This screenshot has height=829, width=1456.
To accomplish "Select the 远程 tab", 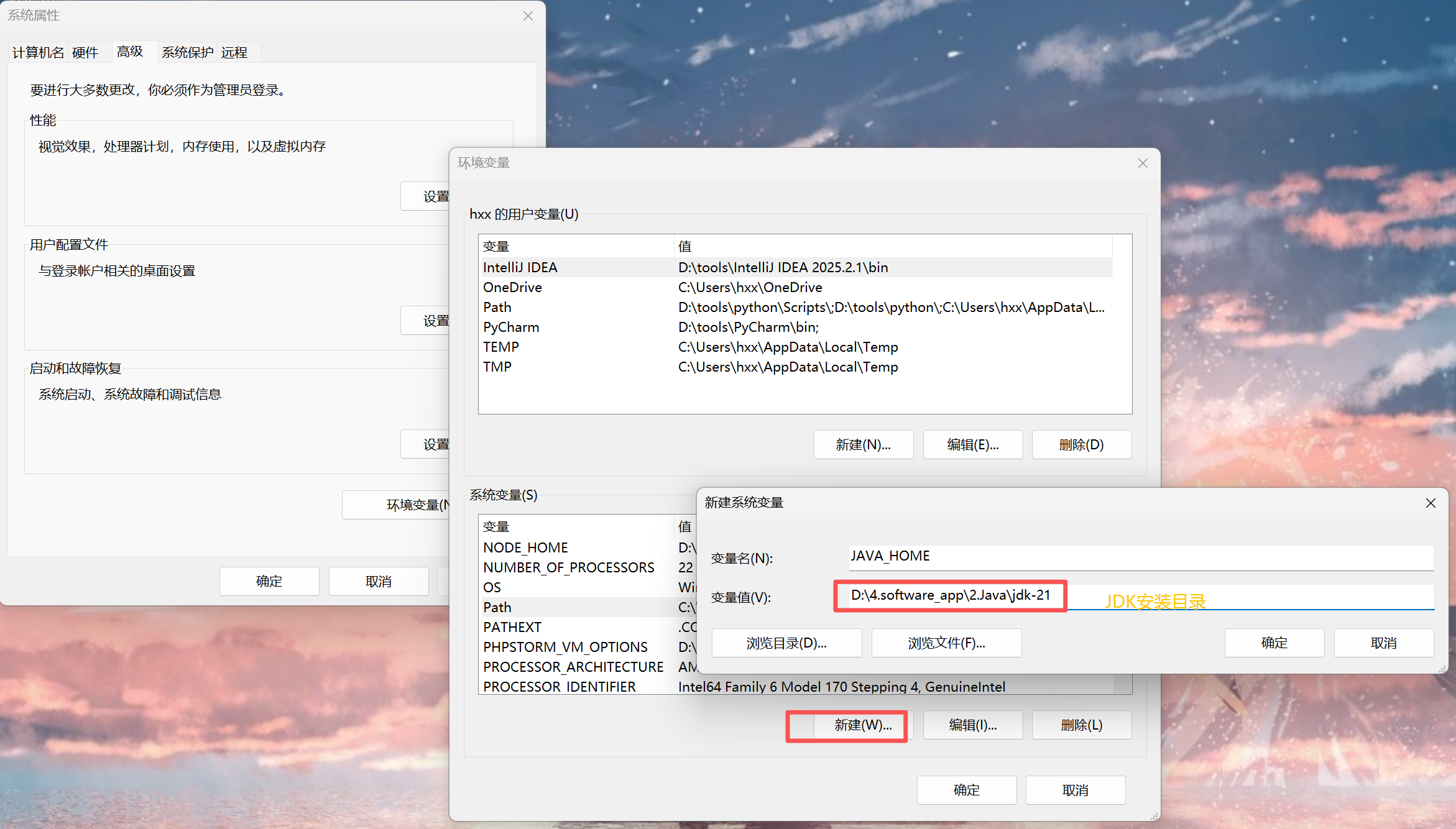I will [234, 52].
